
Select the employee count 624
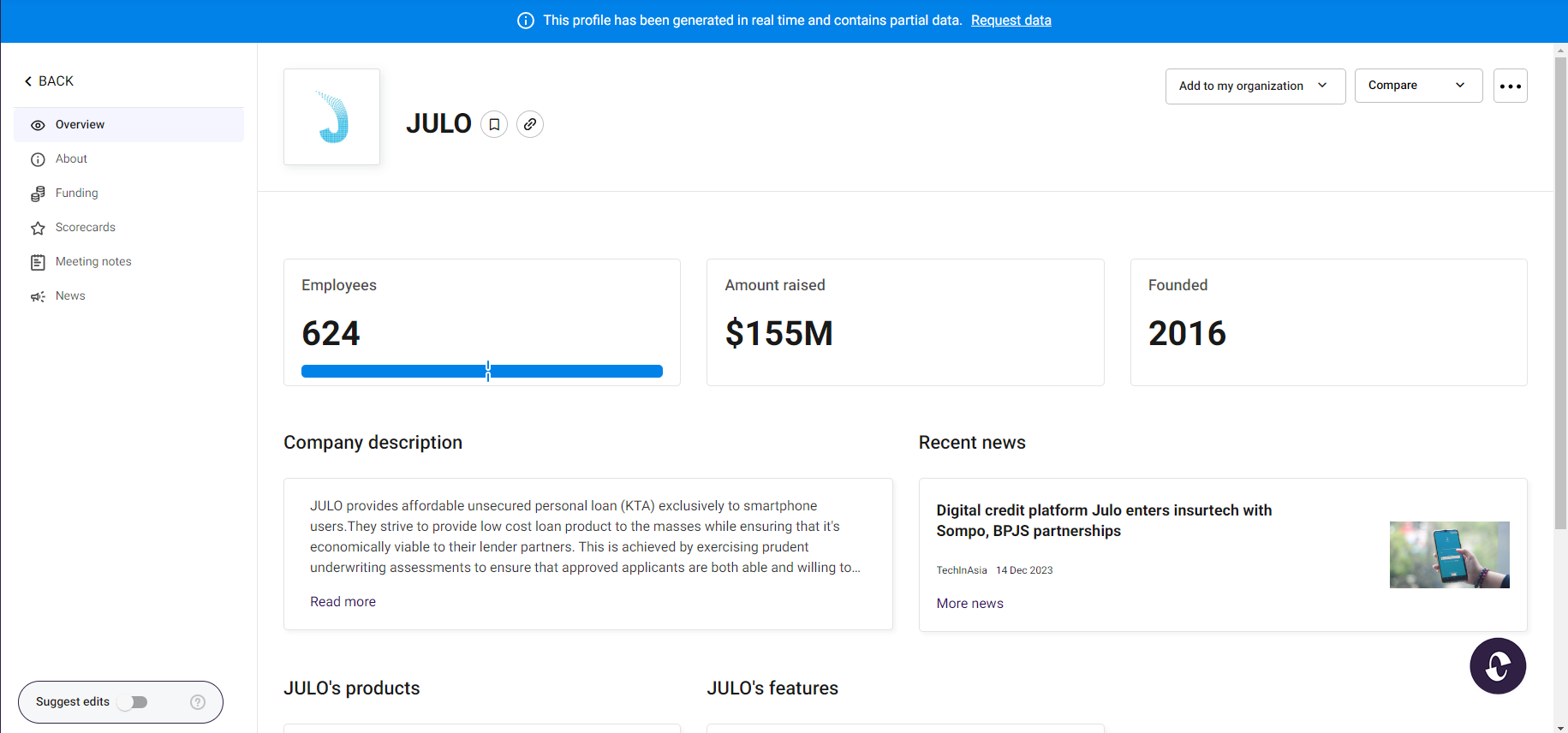coord(331,333)
